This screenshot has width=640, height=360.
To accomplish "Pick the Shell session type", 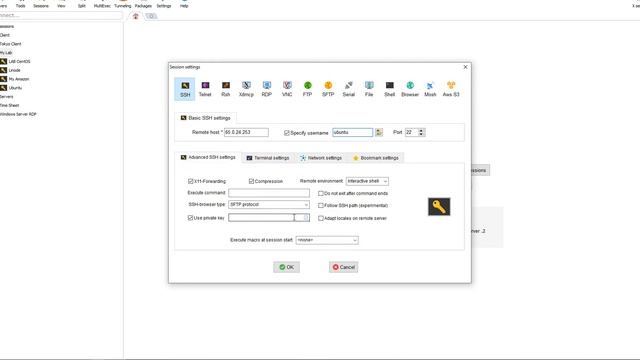I will (389, 89).
